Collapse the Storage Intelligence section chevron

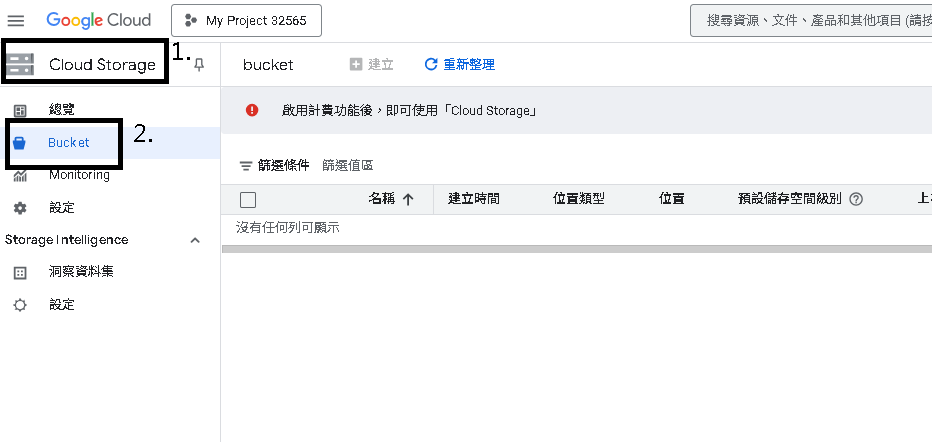[195, 240]
